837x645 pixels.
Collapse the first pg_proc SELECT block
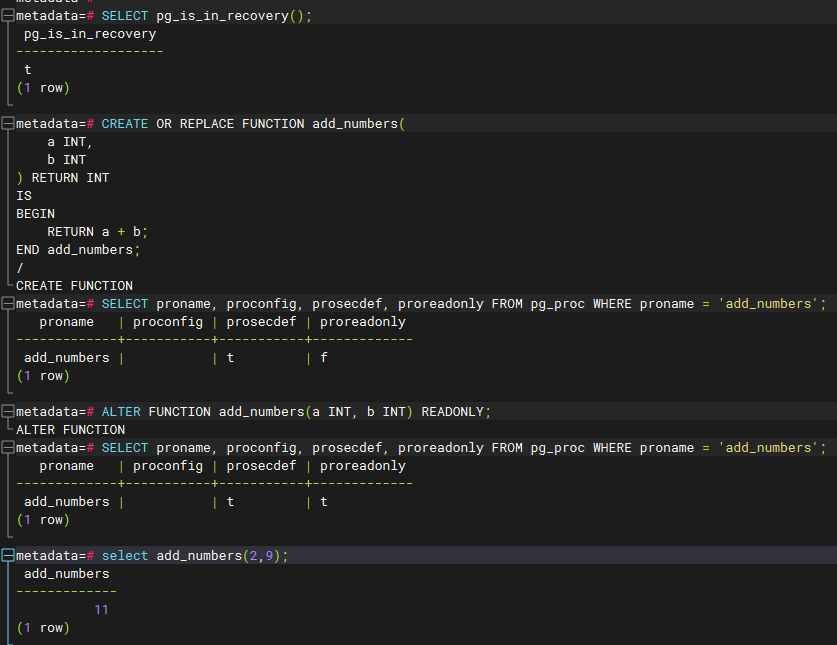click(7, 304)
